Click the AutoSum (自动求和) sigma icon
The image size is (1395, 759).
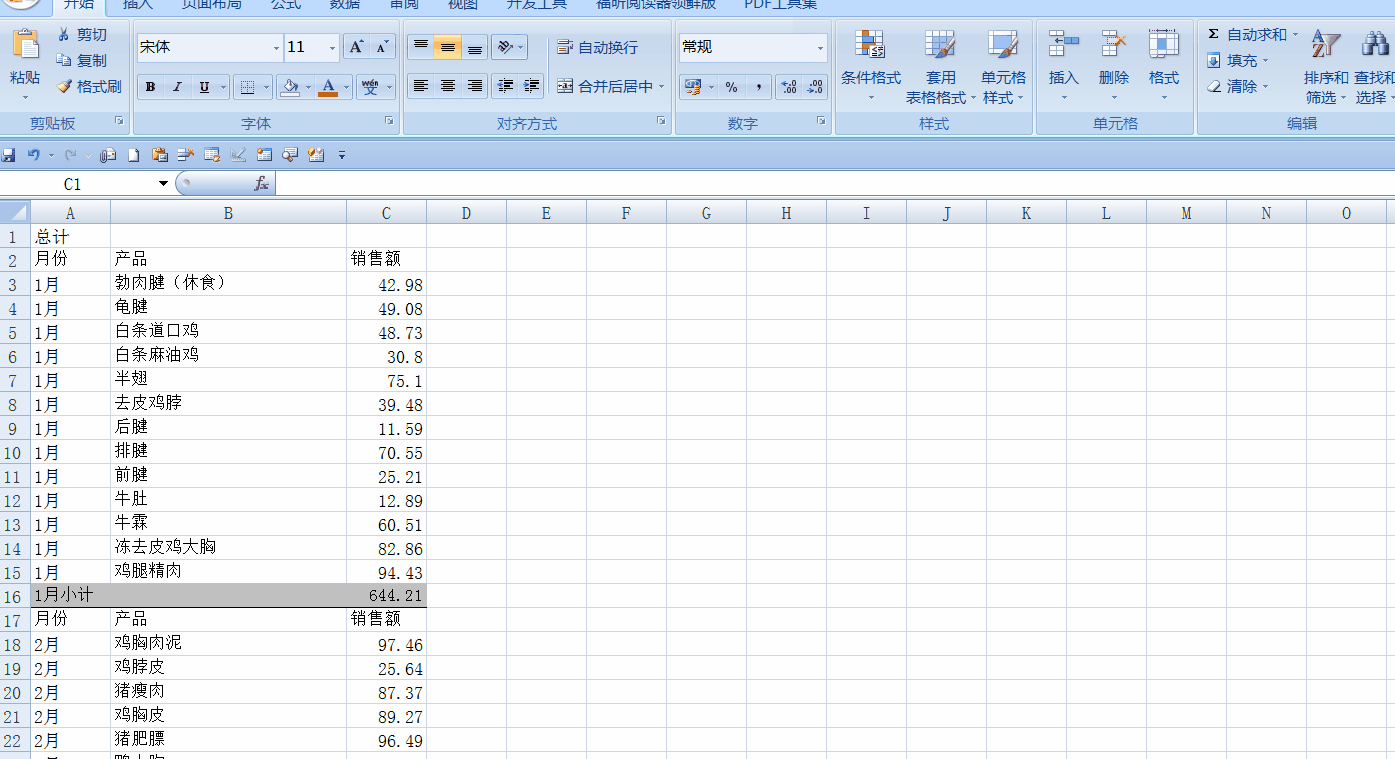tap(1213, 34)
